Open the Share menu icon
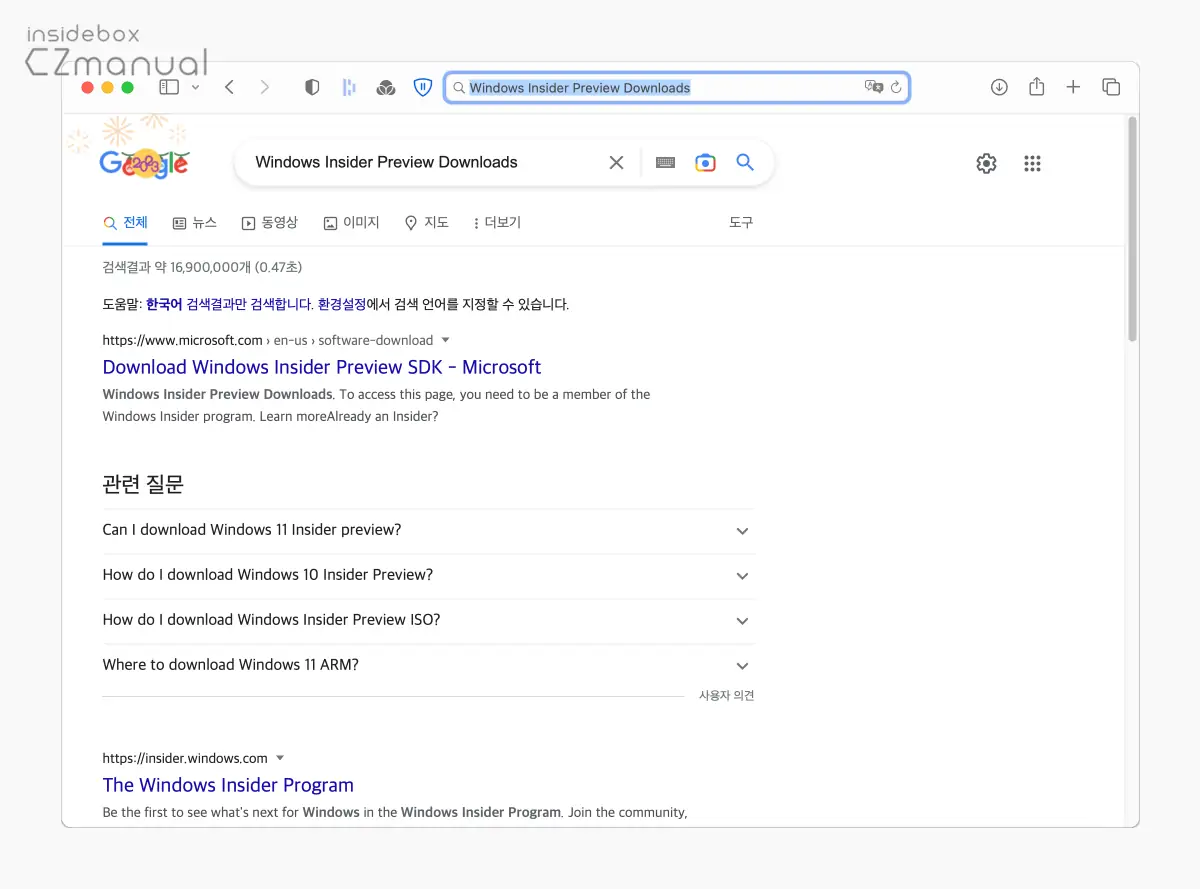Screen dimensions: 1200x889 coord(1036,87)
